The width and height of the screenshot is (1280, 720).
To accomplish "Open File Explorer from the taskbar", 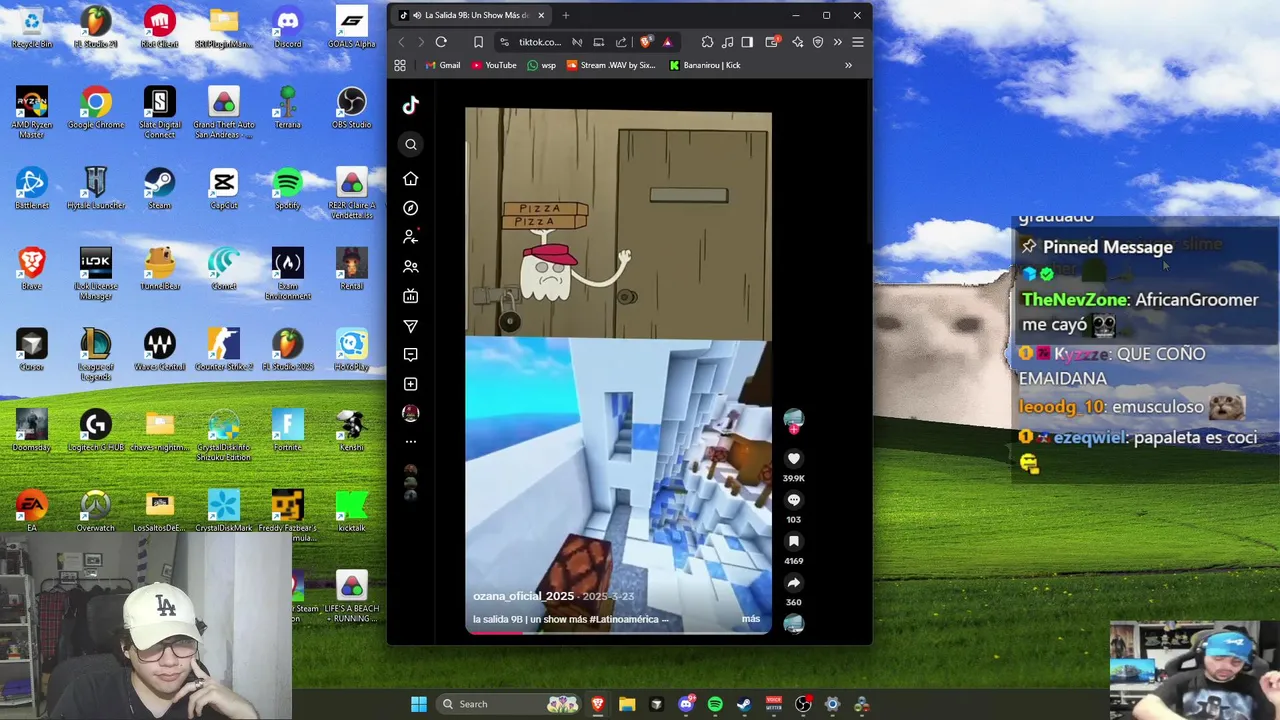I will (x=627, y=704).
